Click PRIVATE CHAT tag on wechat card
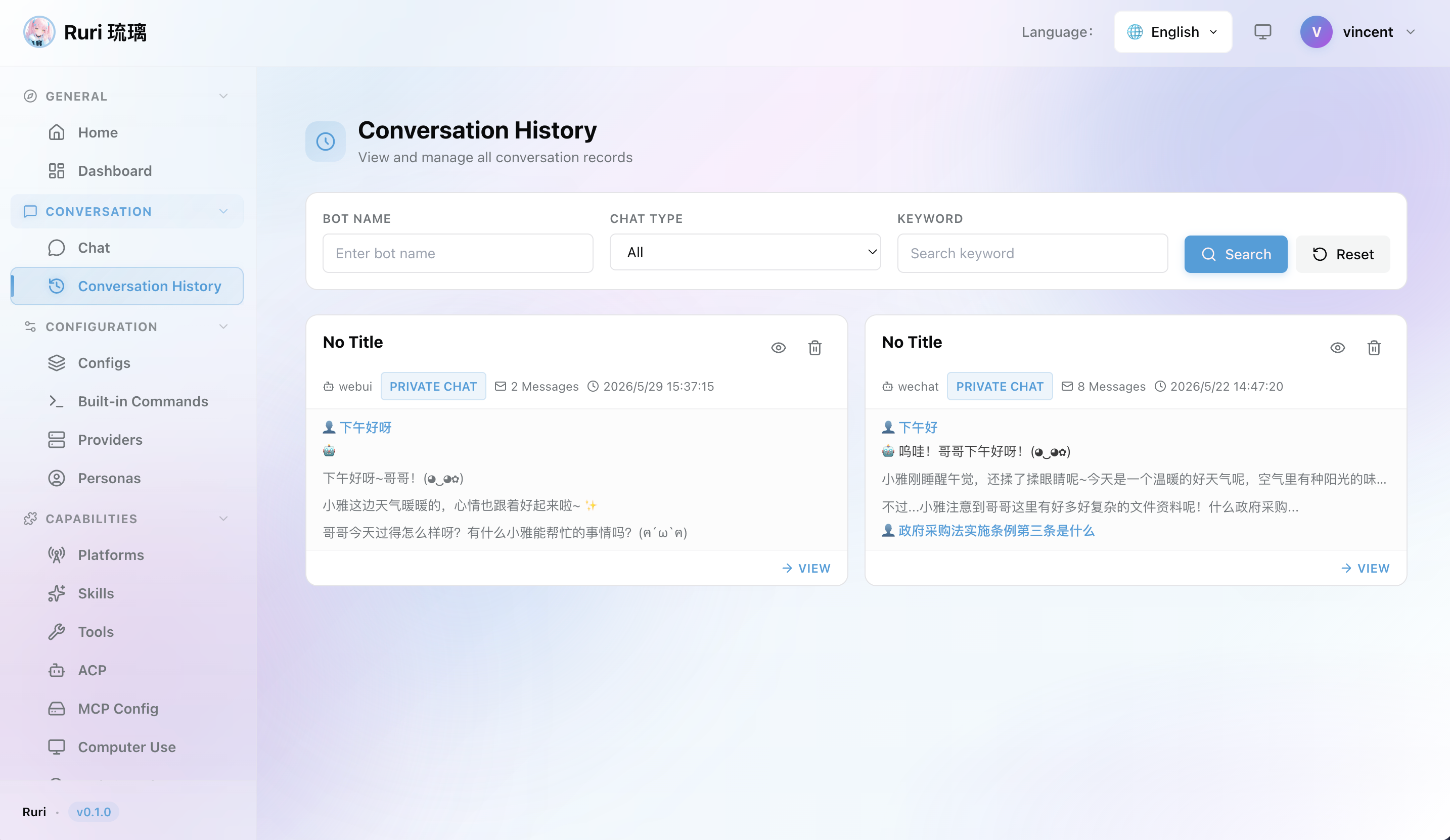Screen dimensions: 1450x840 click(x=1000, y=386)
